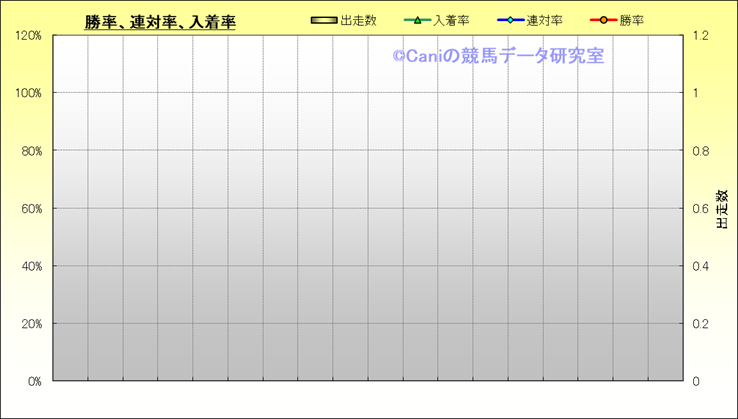The width and height of the screenshot is (738, 419).
Task: Click the 20% label on left axis
Action: [x=30, y=324]
